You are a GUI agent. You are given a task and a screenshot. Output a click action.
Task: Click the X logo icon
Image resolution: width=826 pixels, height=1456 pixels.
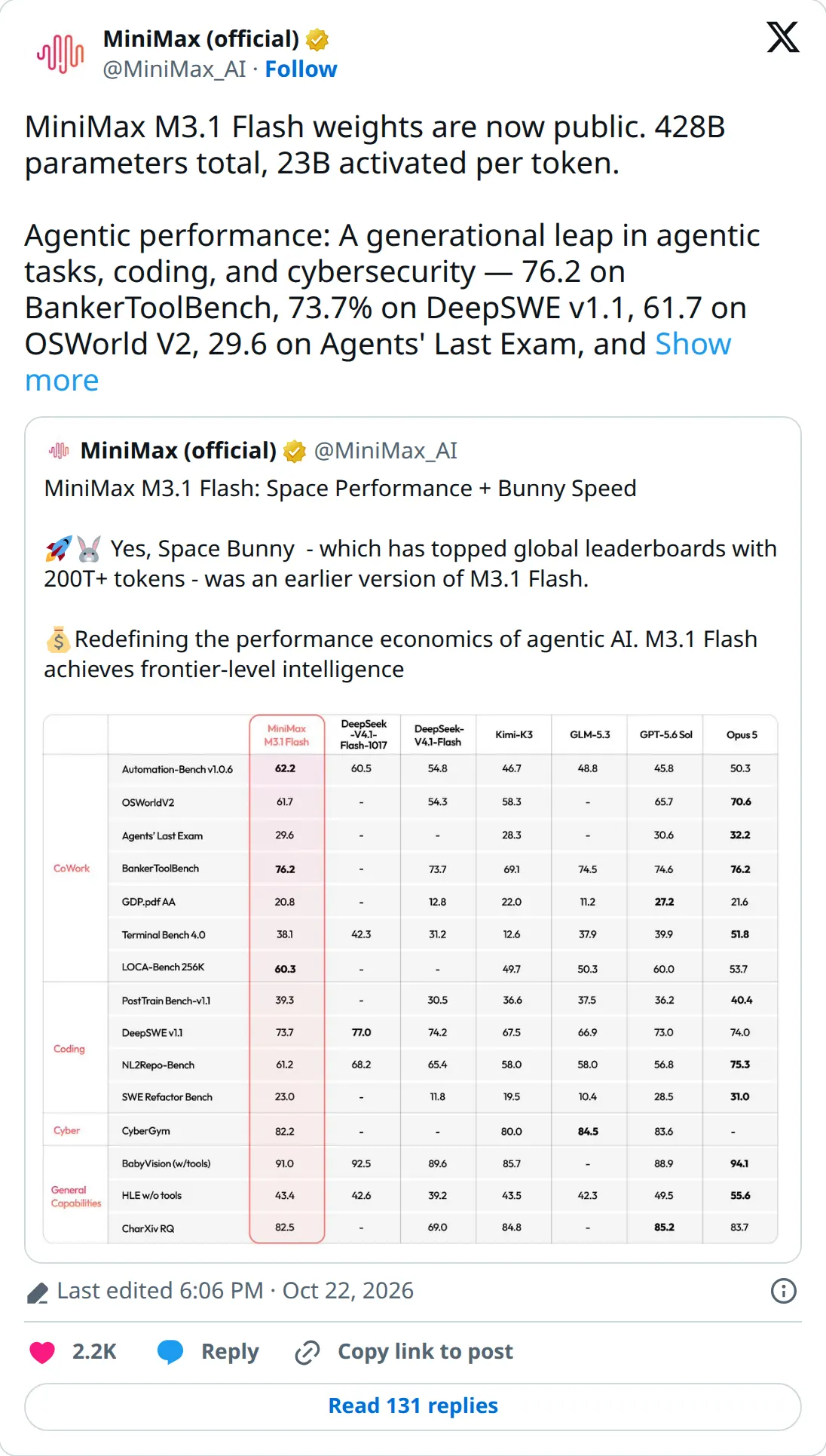click(x=783, y=37)
